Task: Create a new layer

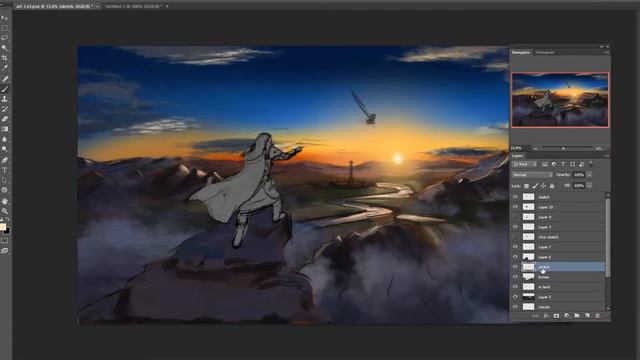Action: tap(587, 316)
